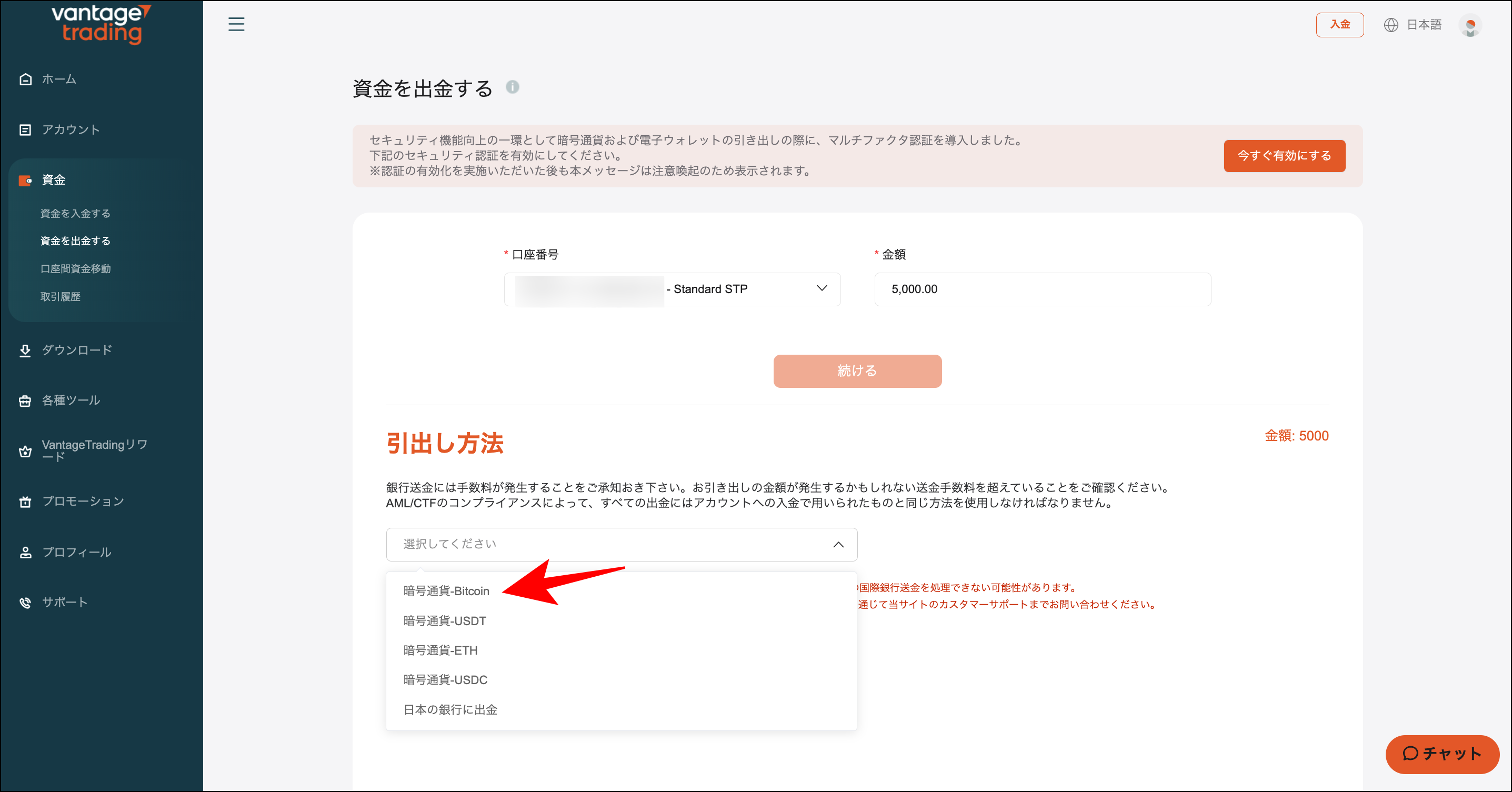Click the VantageTradingリワード crown icon
Viewport: 1512px width, 792px height.
[25, 451]
